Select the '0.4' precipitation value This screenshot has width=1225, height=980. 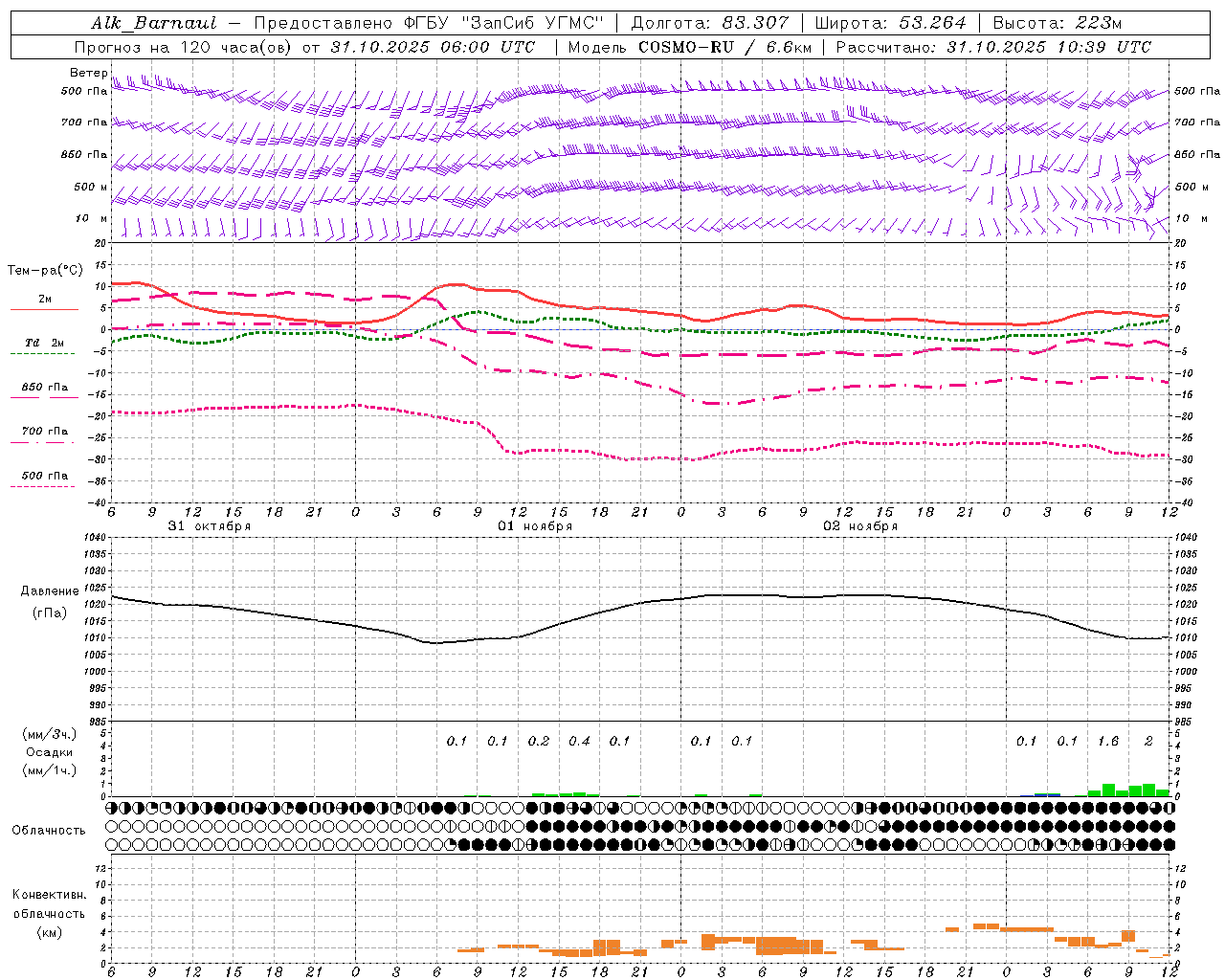579,741
